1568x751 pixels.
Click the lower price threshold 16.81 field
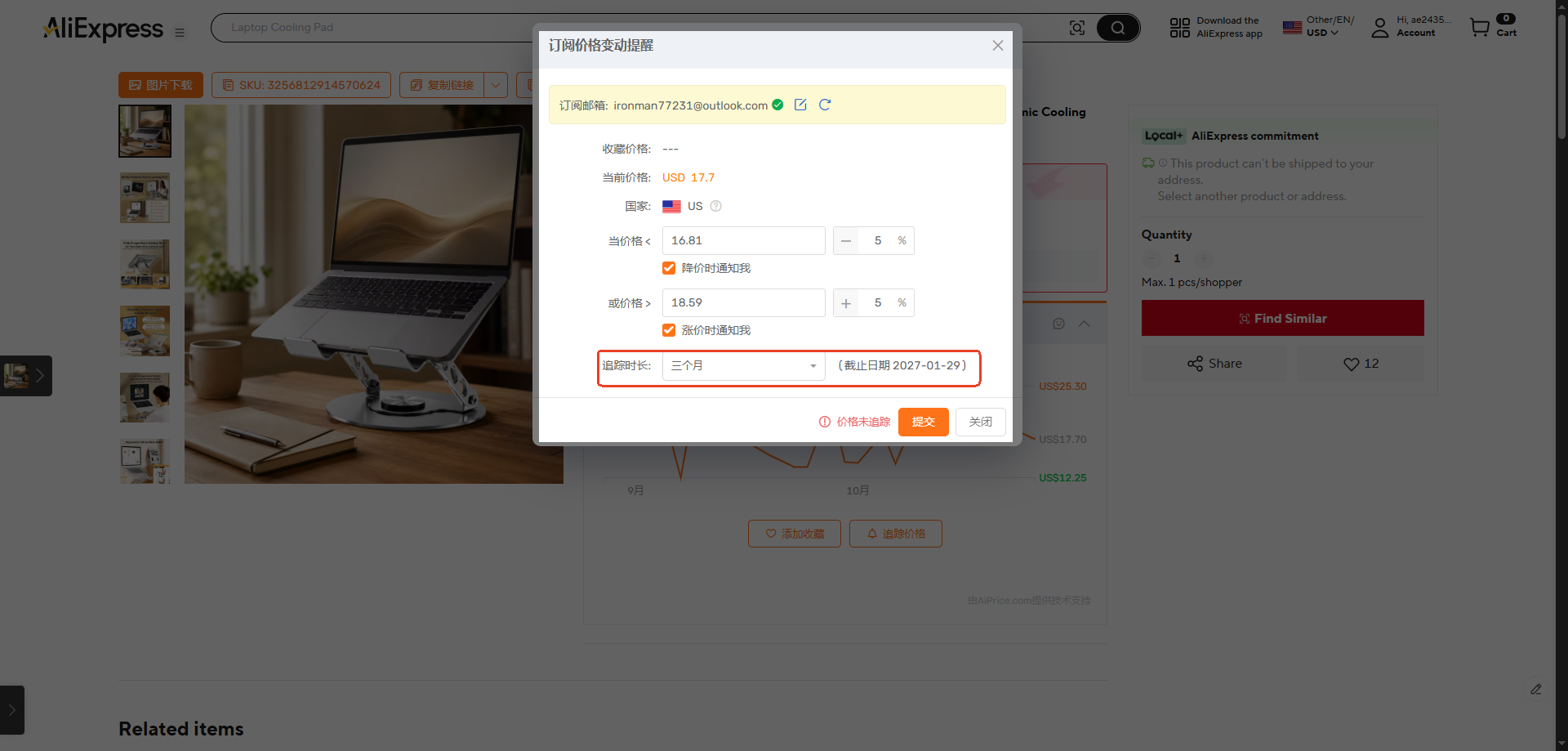pyautogui.click(x=744, y=241)
